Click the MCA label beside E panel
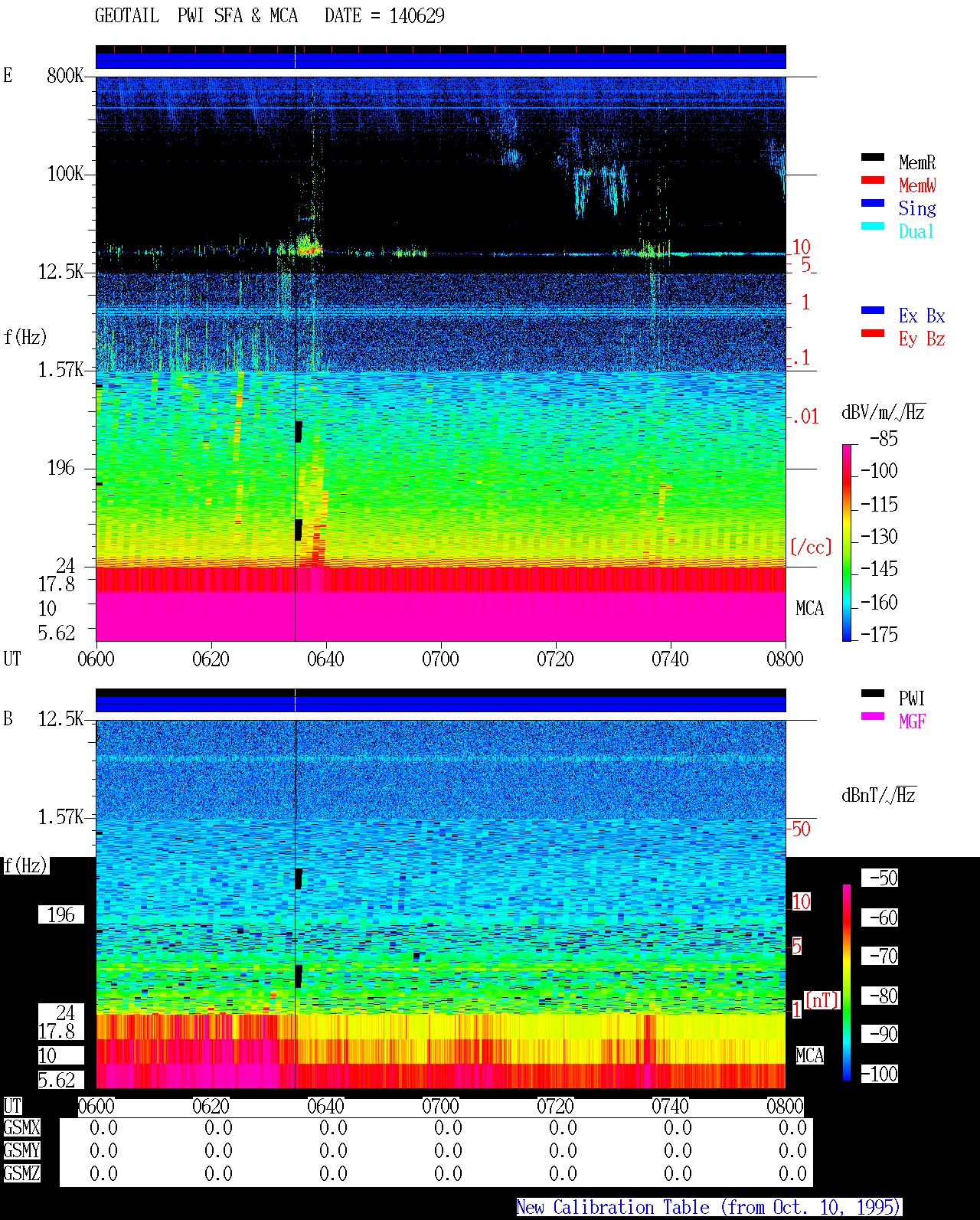The width and height of the screenshot is (980, 1220). (809, 608)
